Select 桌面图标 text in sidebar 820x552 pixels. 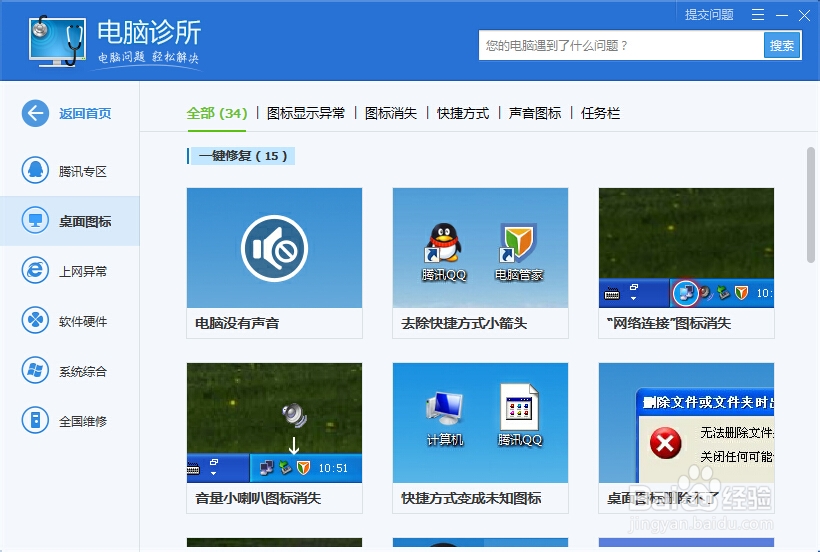coord(85,222)
